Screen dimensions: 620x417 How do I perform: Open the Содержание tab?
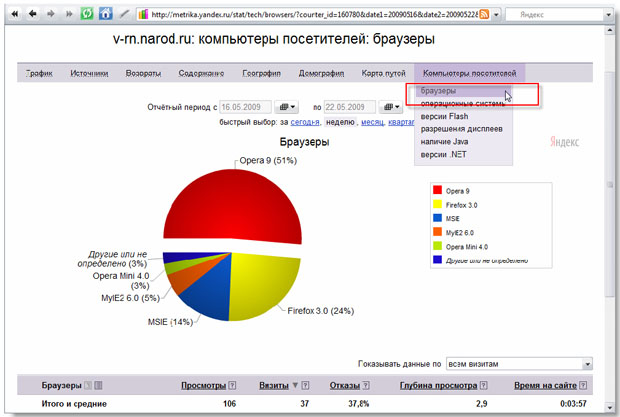(201, 73)
